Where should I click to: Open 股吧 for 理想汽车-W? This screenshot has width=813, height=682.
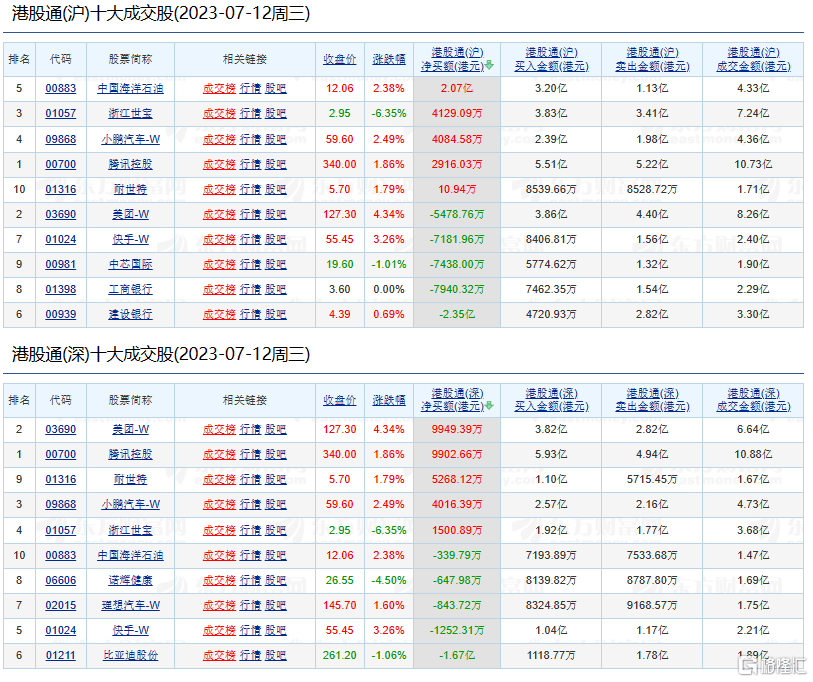(x=275, y=605)
